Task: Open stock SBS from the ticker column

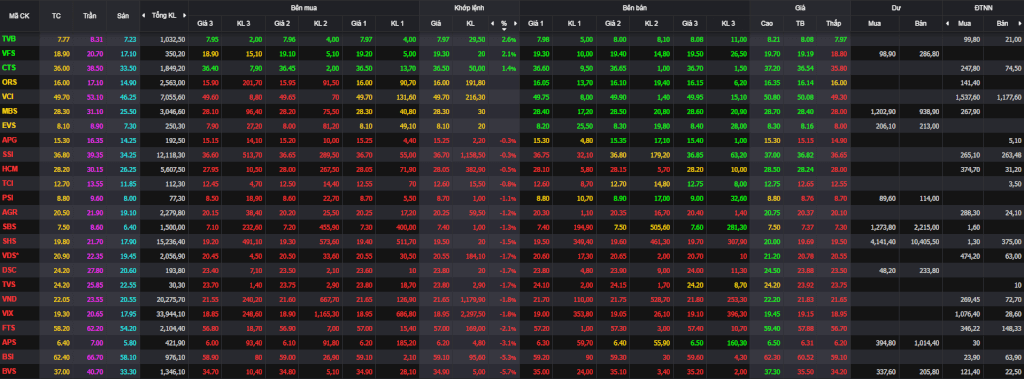Action: point(9,226)
